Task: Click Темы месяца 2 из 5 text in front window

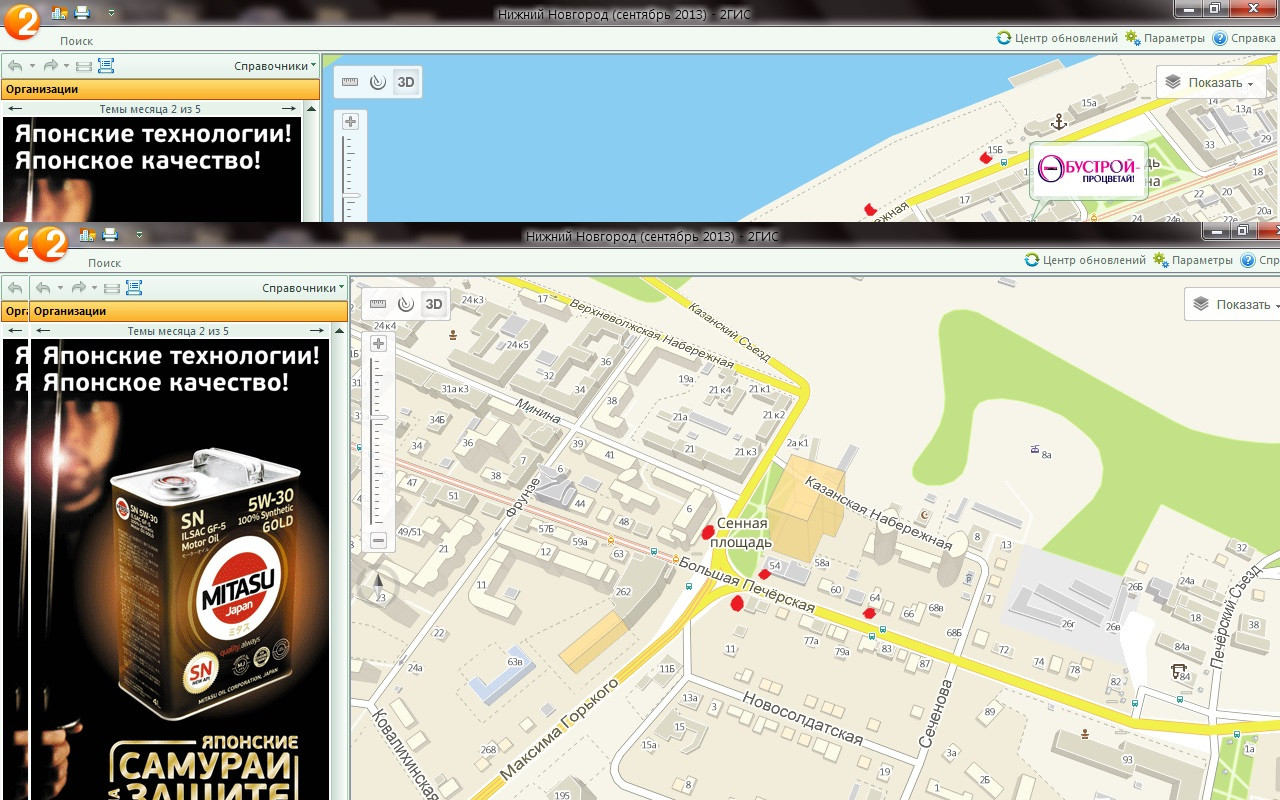Action: click(178, 331)
